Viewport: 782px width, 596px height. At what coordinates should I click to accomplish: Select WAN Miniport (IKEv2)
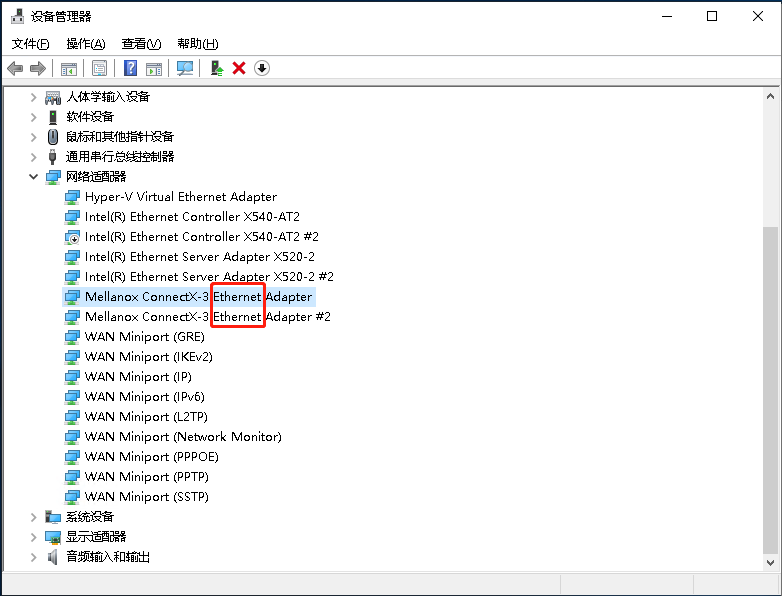149,357
